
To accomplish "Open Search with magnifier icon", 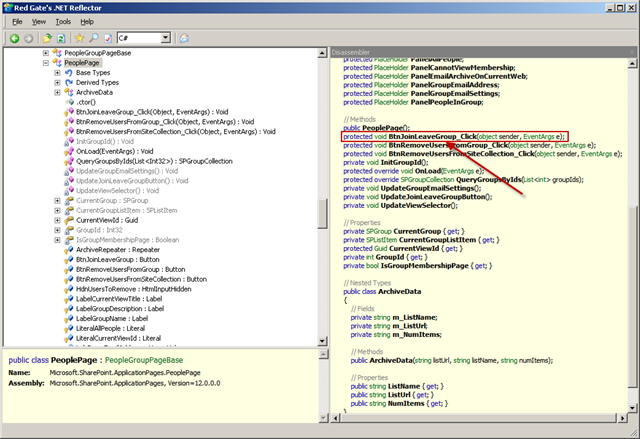I will pyautogui.click(x=93, y=38).
